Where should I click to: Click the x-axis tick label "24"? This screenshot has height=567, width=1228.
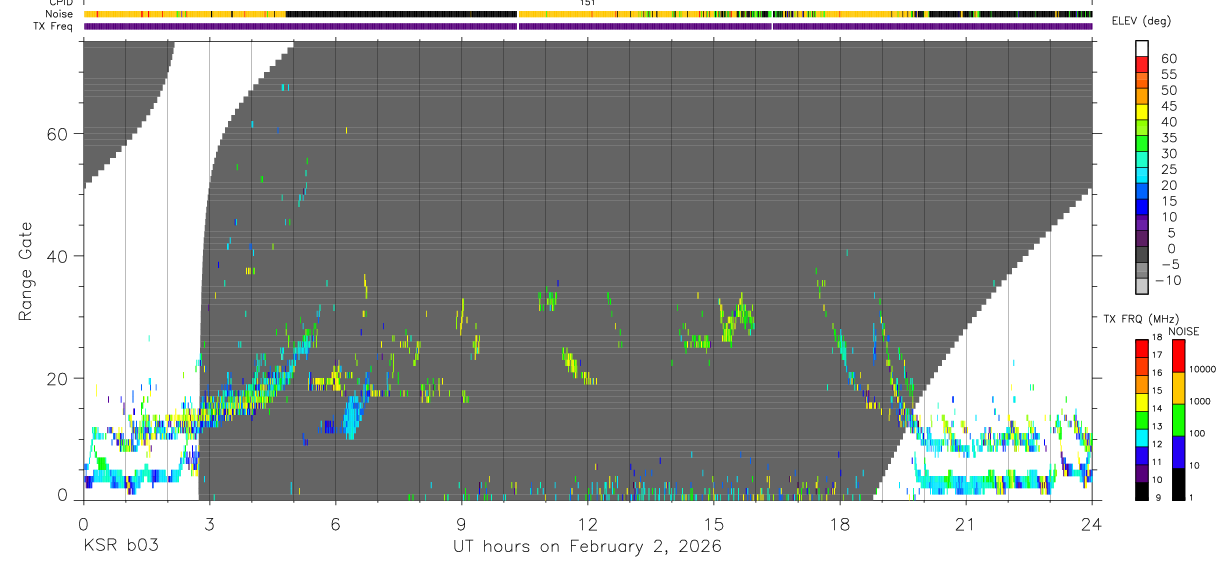[x=1091, y=524]
